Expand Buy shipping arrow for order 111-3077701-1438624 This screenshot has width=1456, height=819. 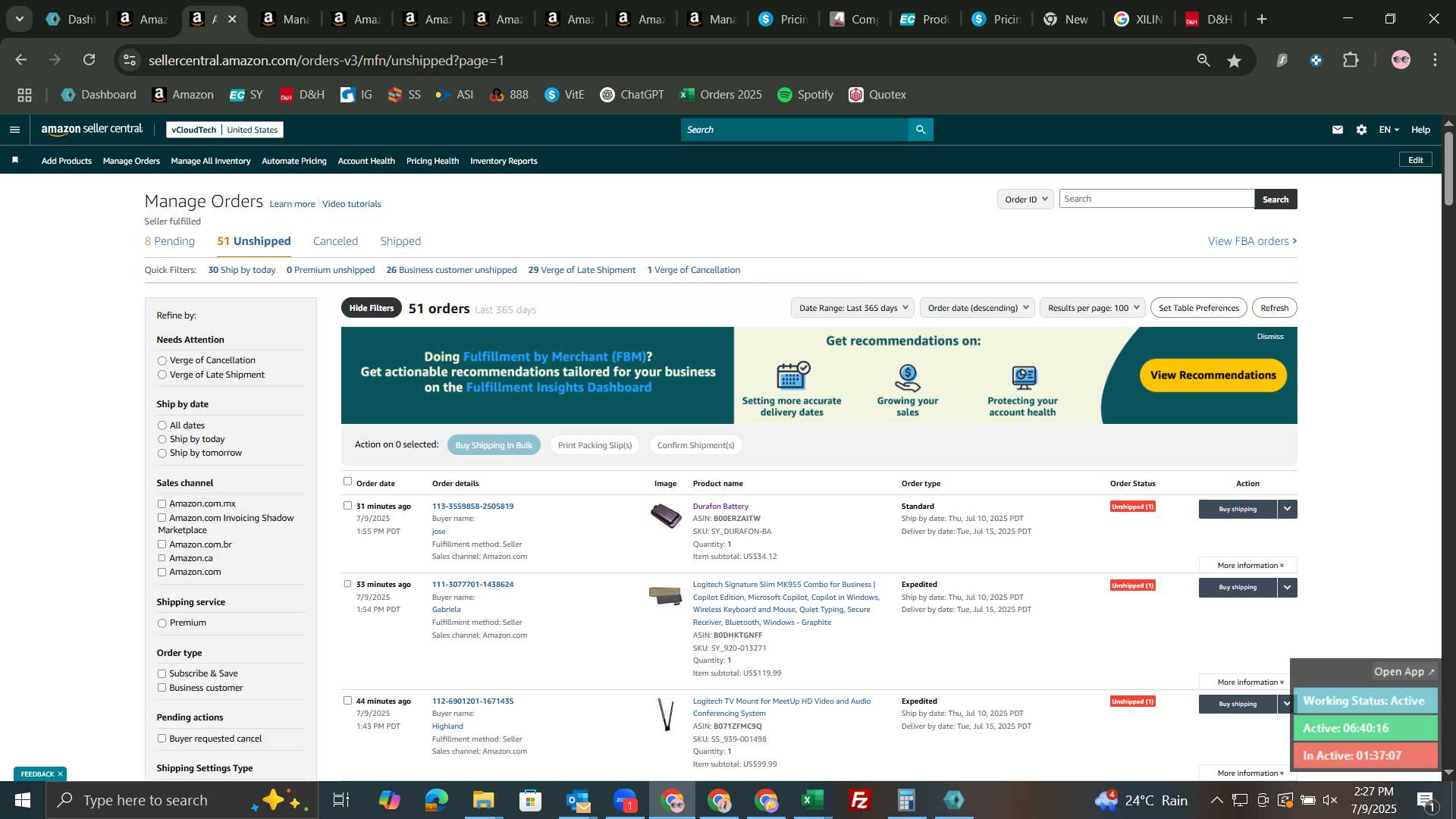click(1287, 588)
